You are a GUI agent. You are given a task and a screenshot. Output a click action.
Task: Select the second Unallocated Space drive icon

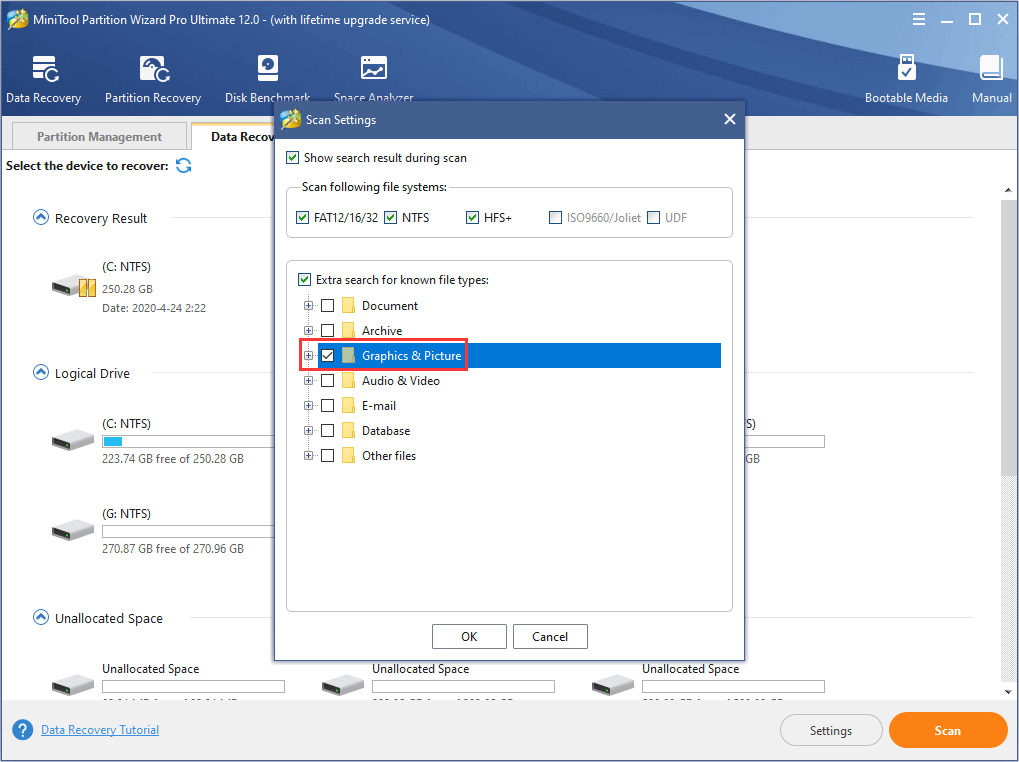[x=343, y=685]
